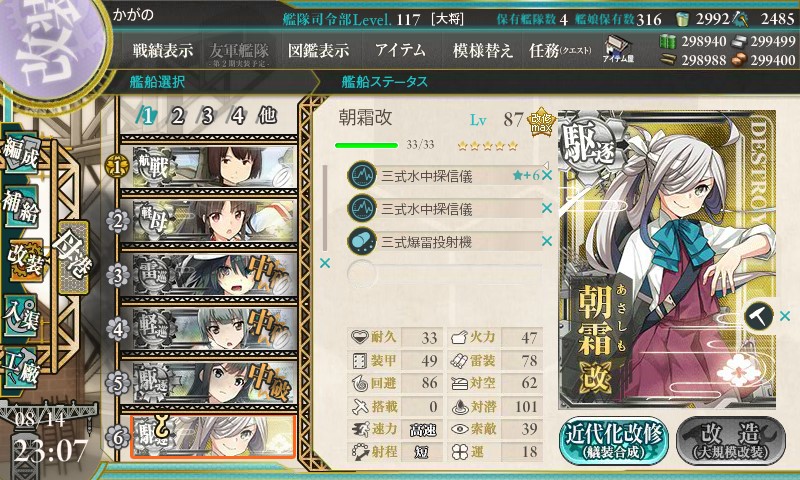The width and height of the screenshot is (800, 480).
Task: Switch to fleet 2 tab
Action: pyautogui.click(x=178, y=117)
